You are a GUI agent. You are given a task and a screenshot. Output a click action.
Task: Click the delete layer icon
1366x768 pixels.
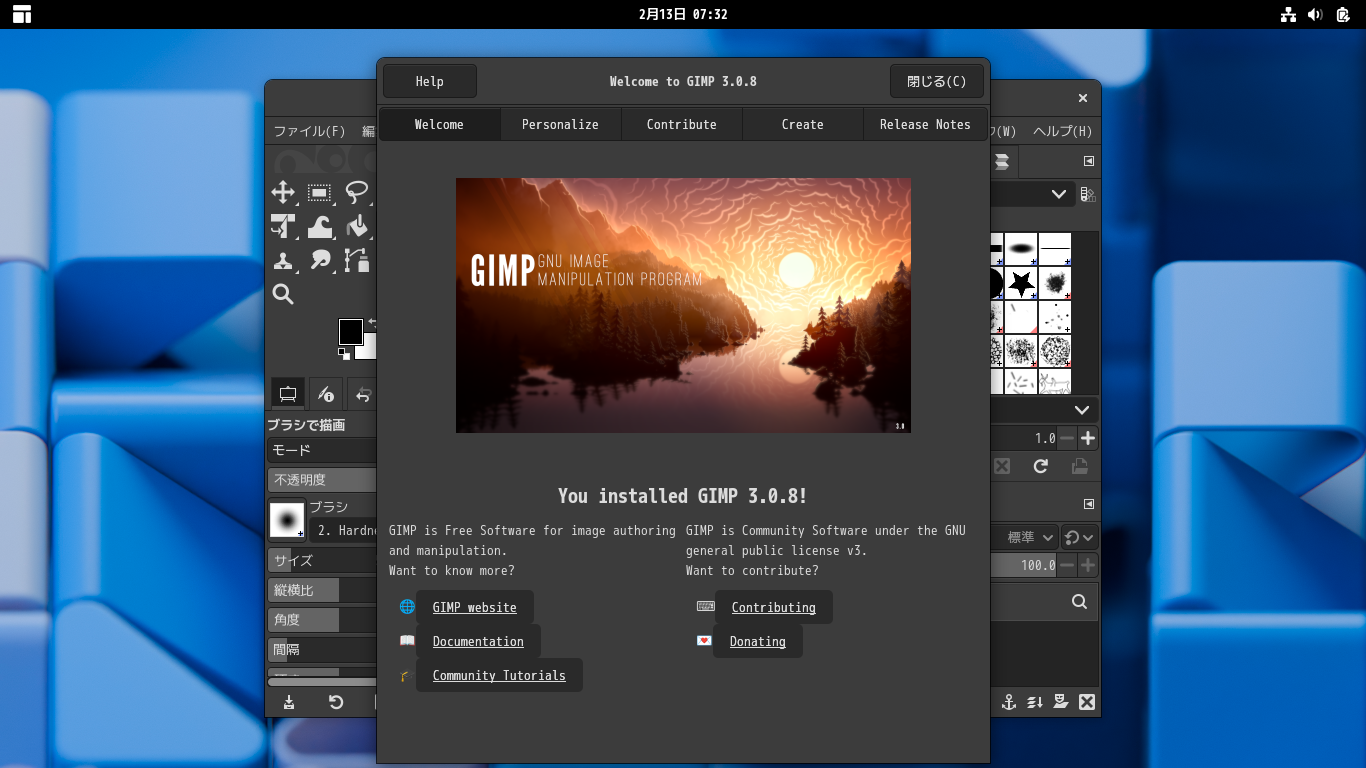1087,702
